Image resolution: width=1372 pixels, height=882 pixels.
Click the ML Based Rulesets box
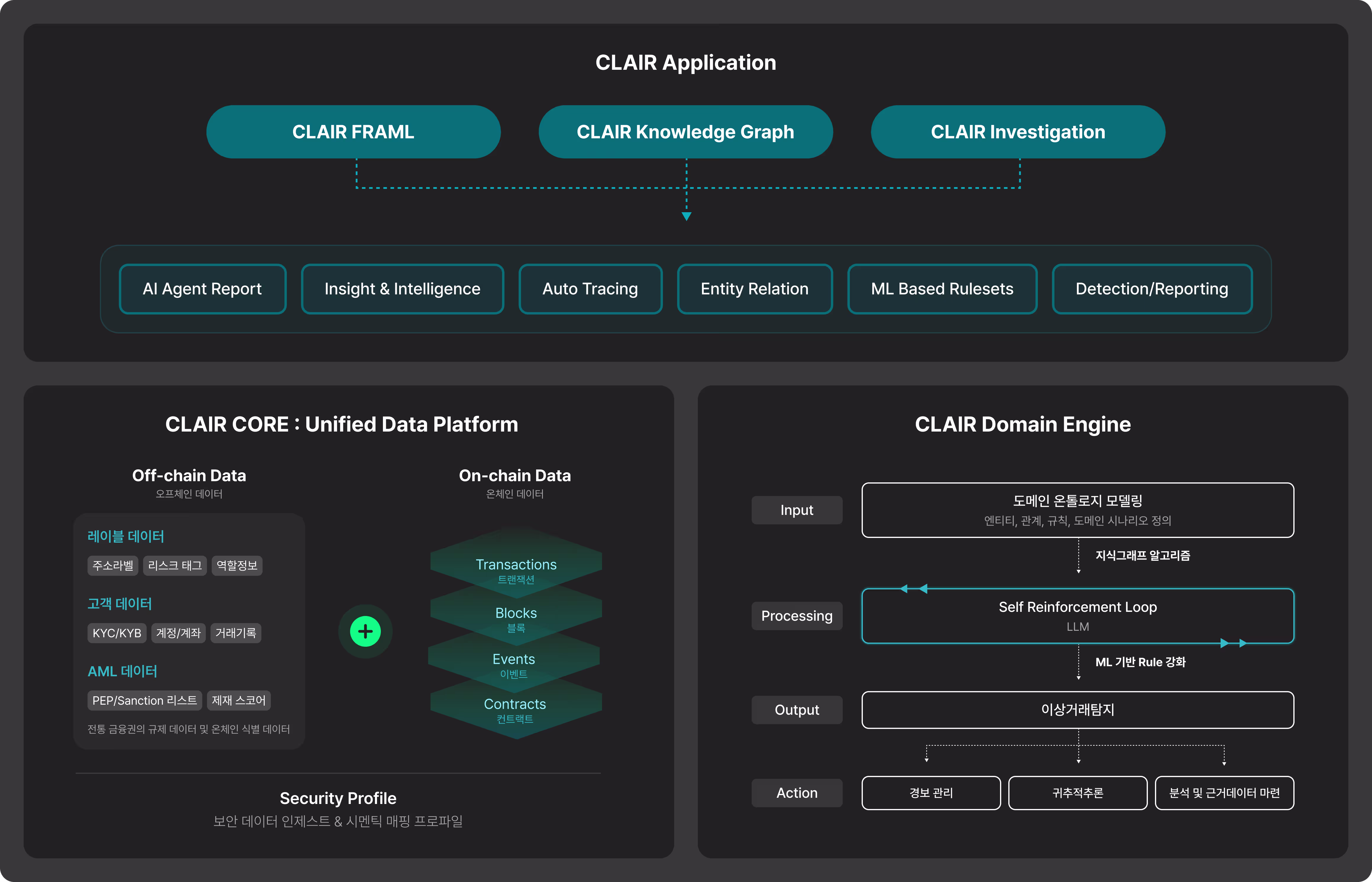point(942,289)
